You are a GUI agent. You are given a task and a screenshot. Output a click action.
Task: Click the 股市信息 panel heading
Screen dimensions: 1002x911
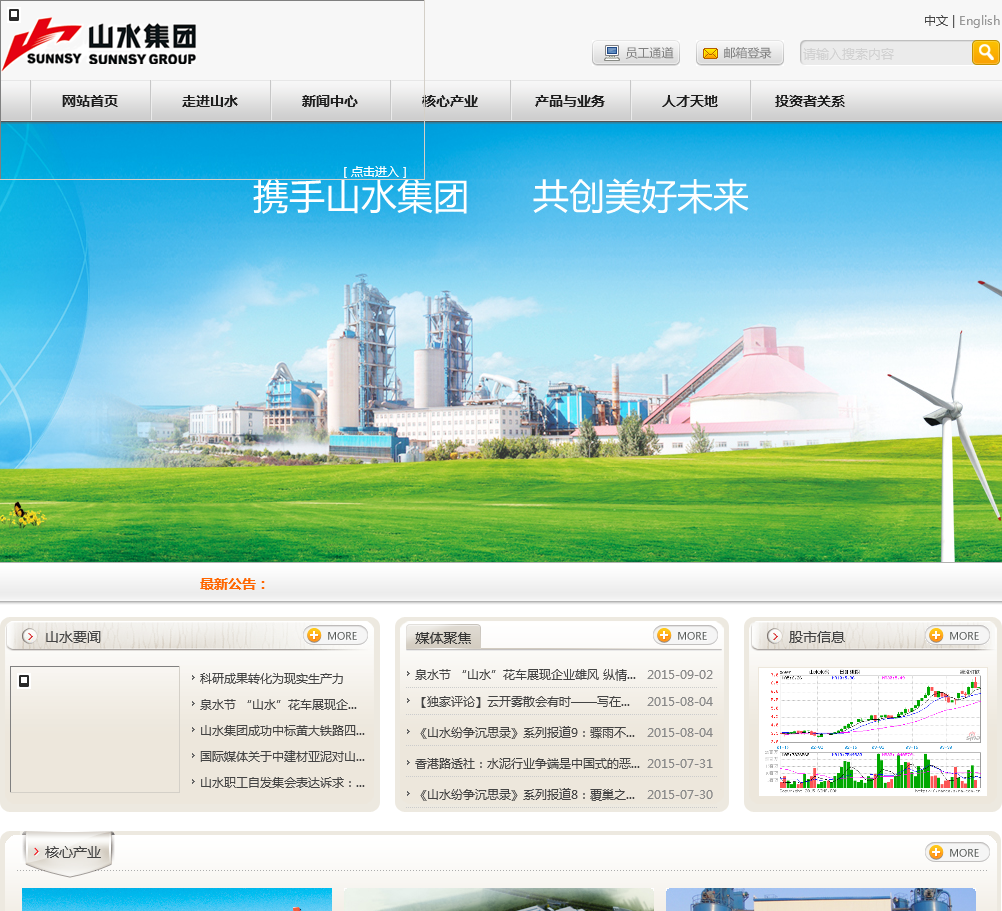[817, 637]
